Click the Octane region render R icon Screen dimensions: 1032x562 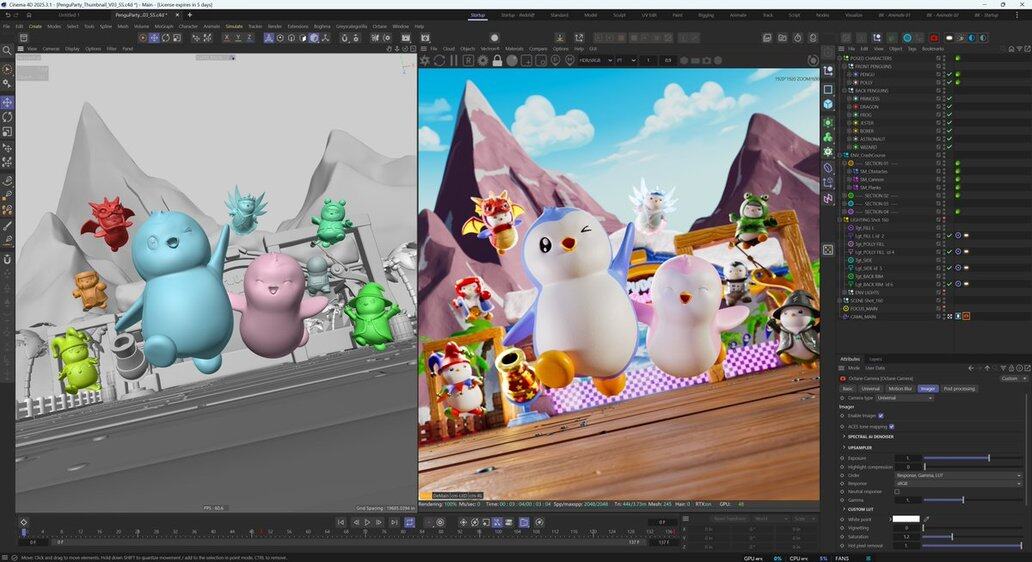coord(468,61)
